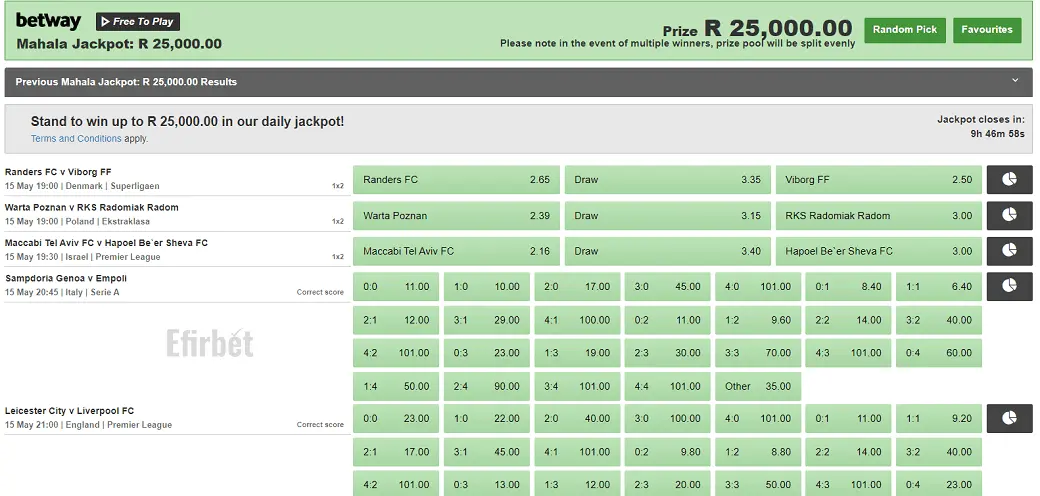The height and width of the screenshot is (496, 1040).
Task: Select Warta Poznan at 2.39
Action: [x=456, y=216]
